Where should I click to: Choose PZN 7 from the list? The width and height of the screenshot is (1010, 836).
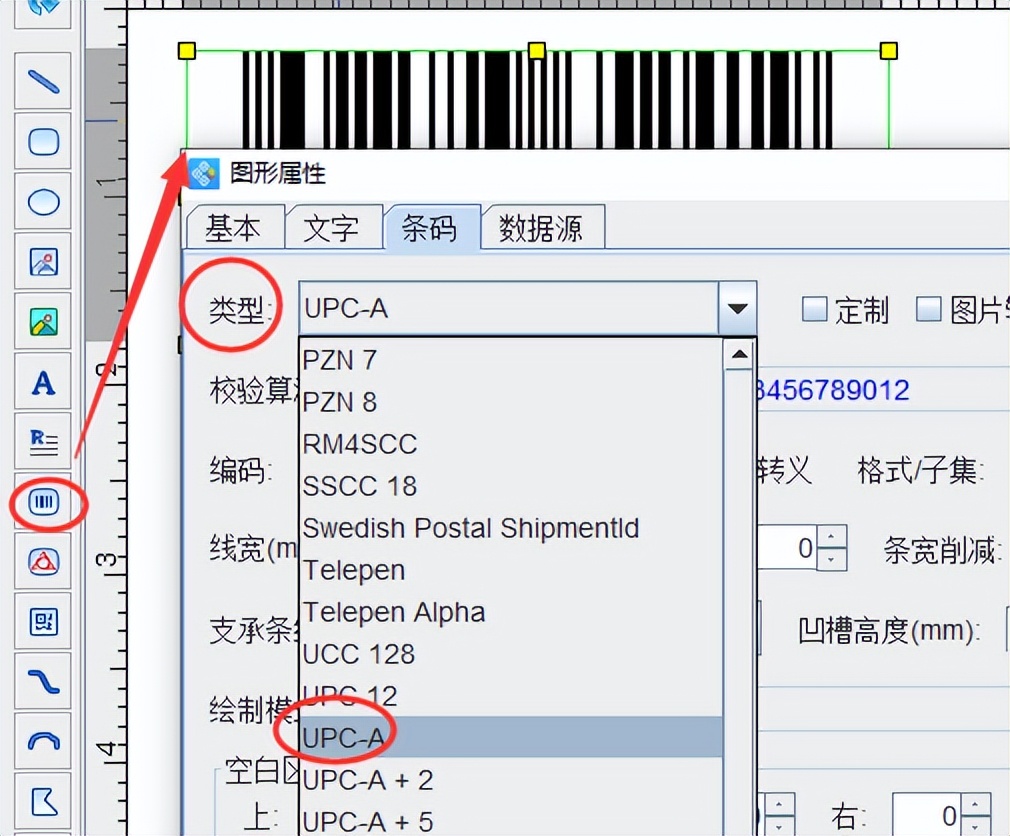[x=511, y=360]
